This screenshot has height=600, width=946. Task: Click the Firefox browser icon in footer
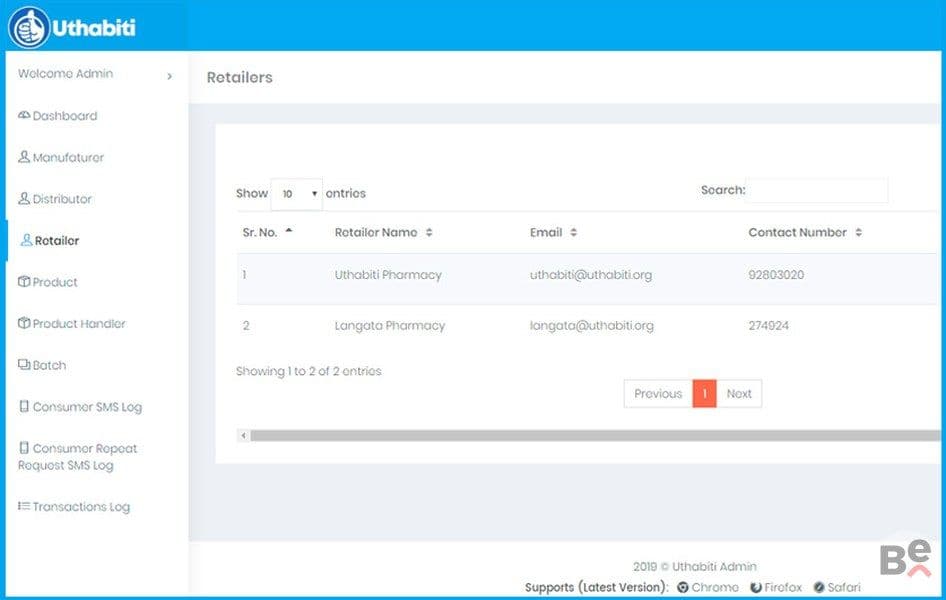point(756,587)
